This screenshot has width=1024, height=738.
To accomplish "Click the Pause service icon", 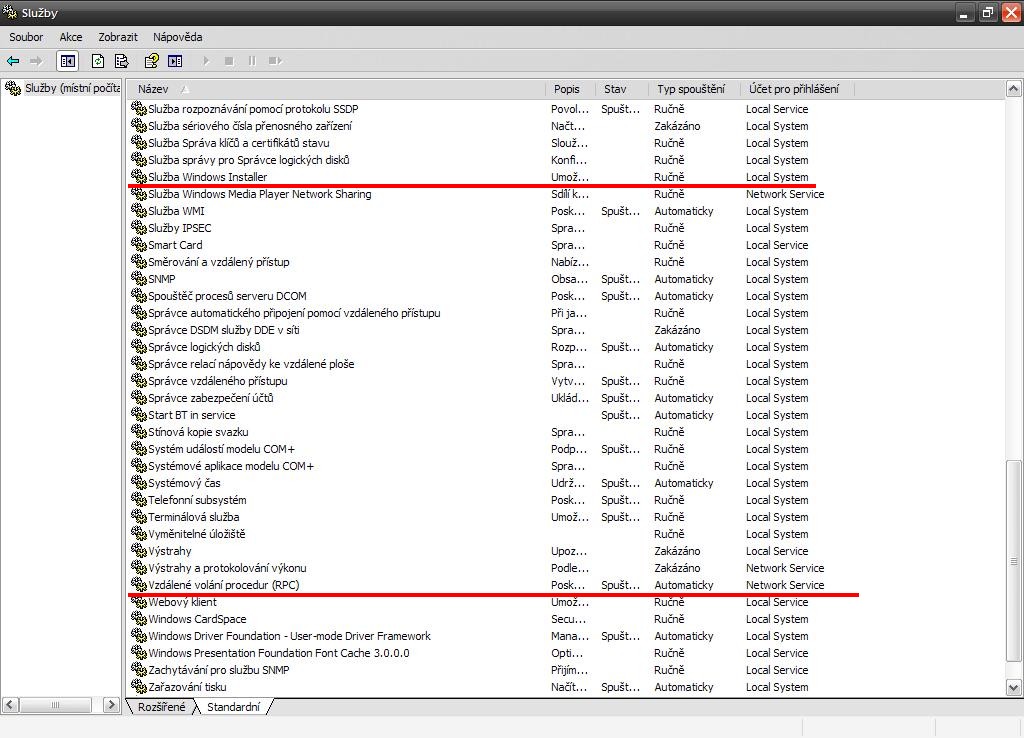I will point(252,61).
